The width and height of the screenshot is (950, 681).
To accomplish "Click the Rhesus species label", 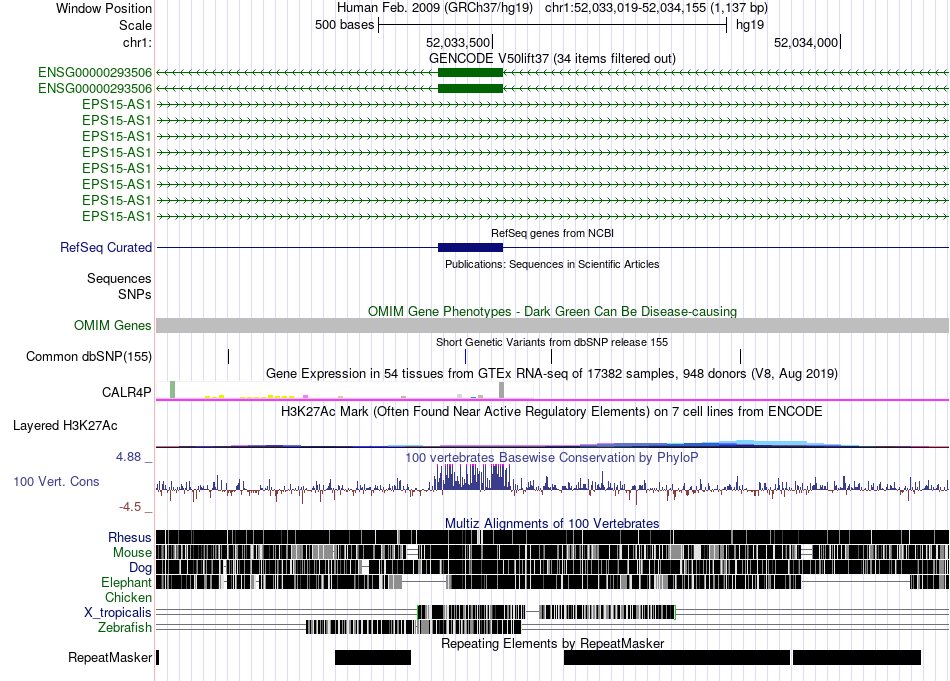I will tap(130, 537).
